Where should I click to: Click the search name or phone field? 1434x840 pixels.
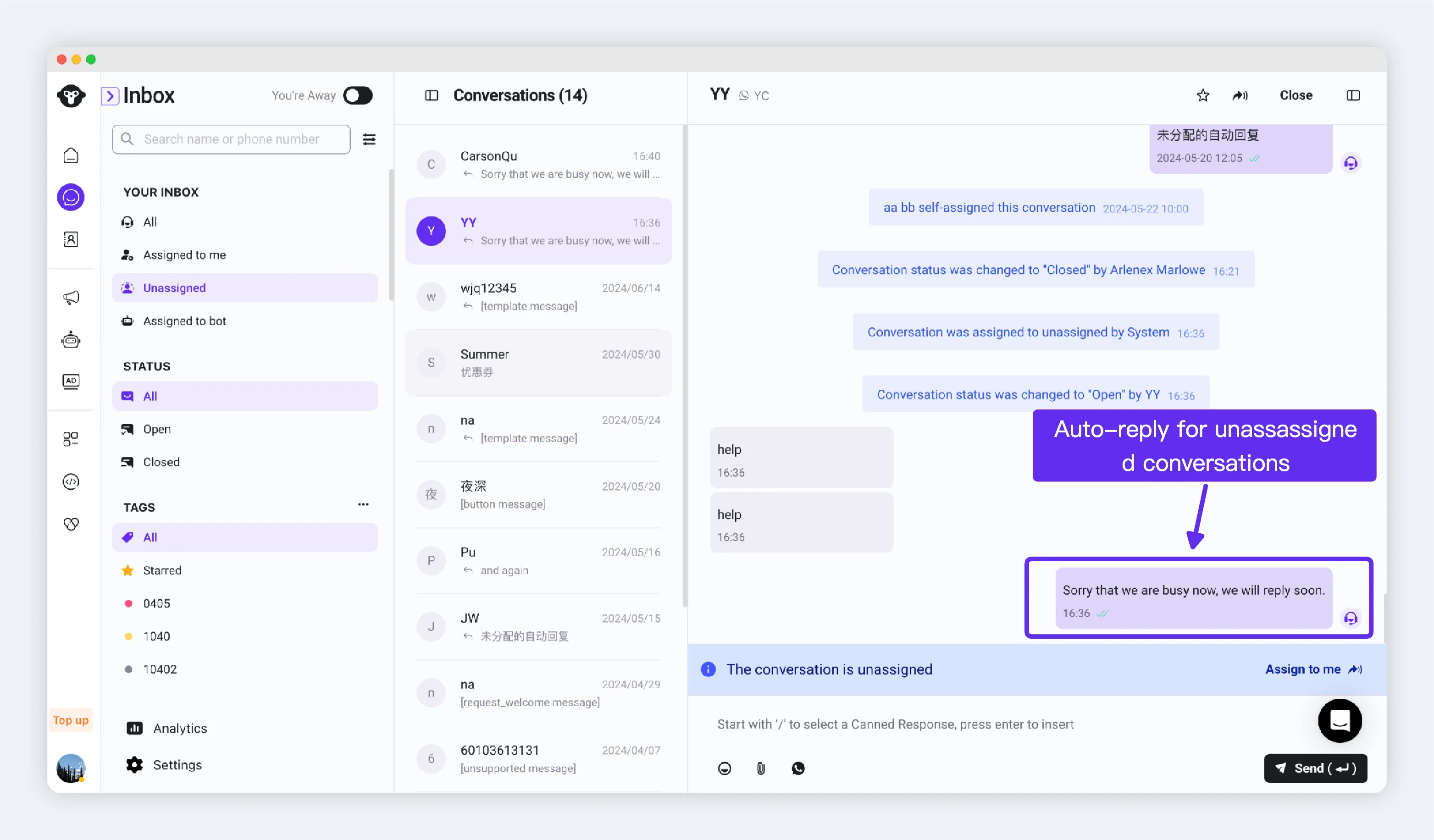pos(231,139)
